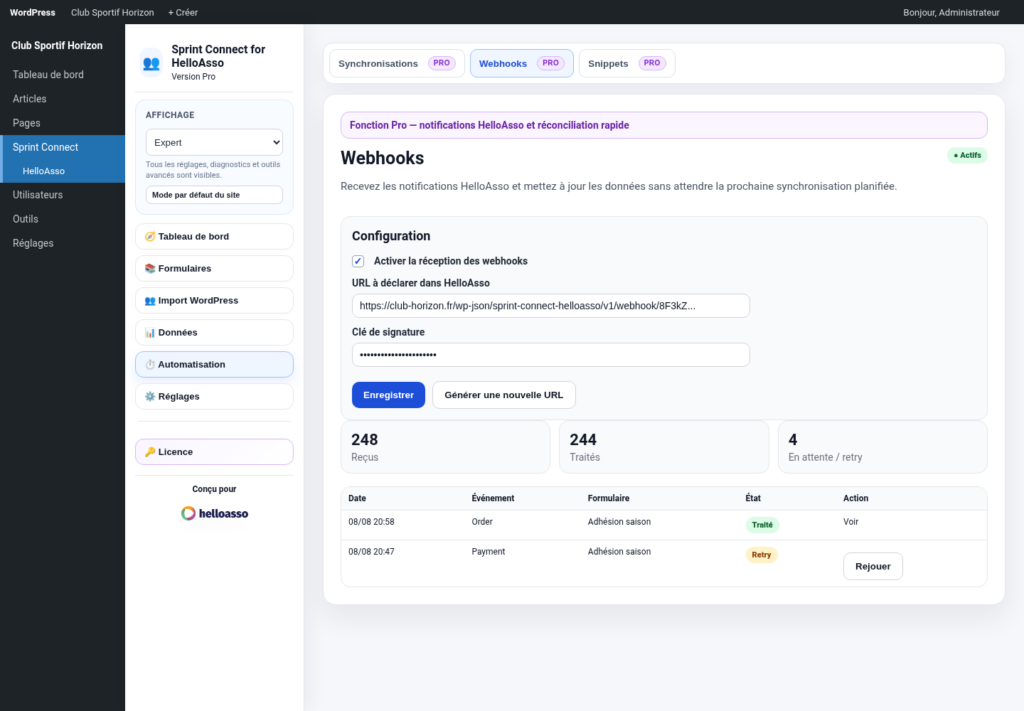Image resolution: width=1024 pixels, height=711 pixels.
Task: Click Rejouer for the Payment event
Action: tap(872, 566)
